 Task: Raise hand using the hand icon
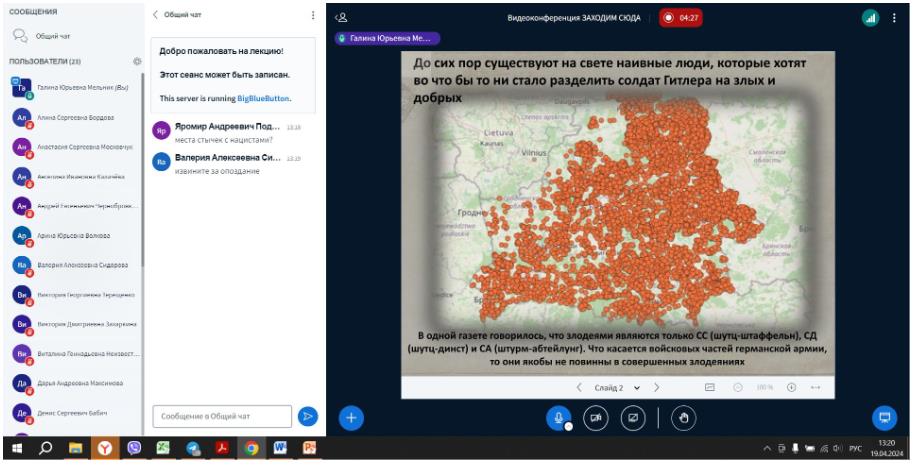tap(684, 418)
